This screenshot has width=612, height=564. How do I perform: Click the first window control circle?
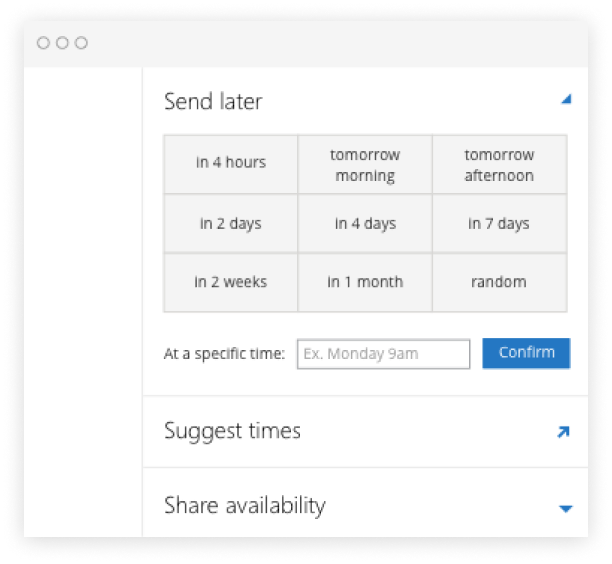[43, 43]
